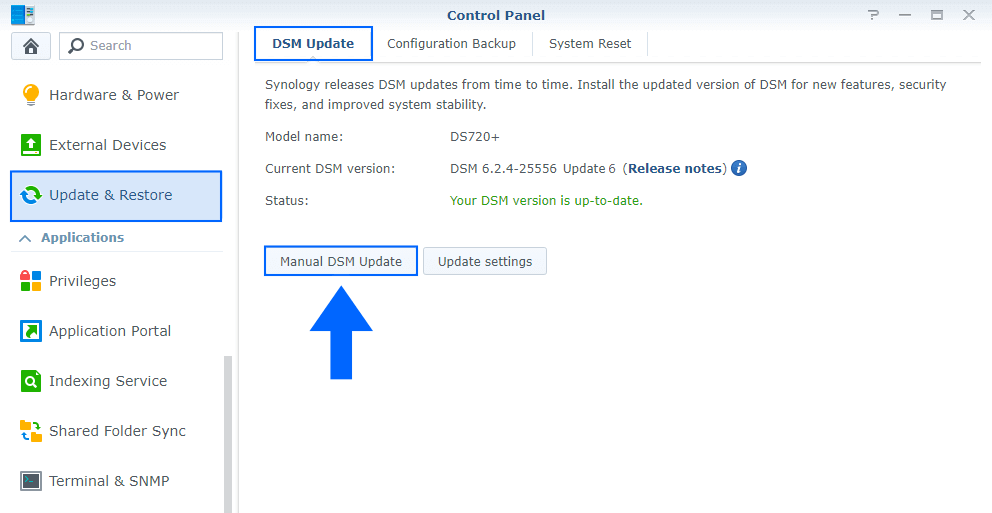Click the help question mark icon
Viewport: 992px width, 513px height.
click(874, 15)
